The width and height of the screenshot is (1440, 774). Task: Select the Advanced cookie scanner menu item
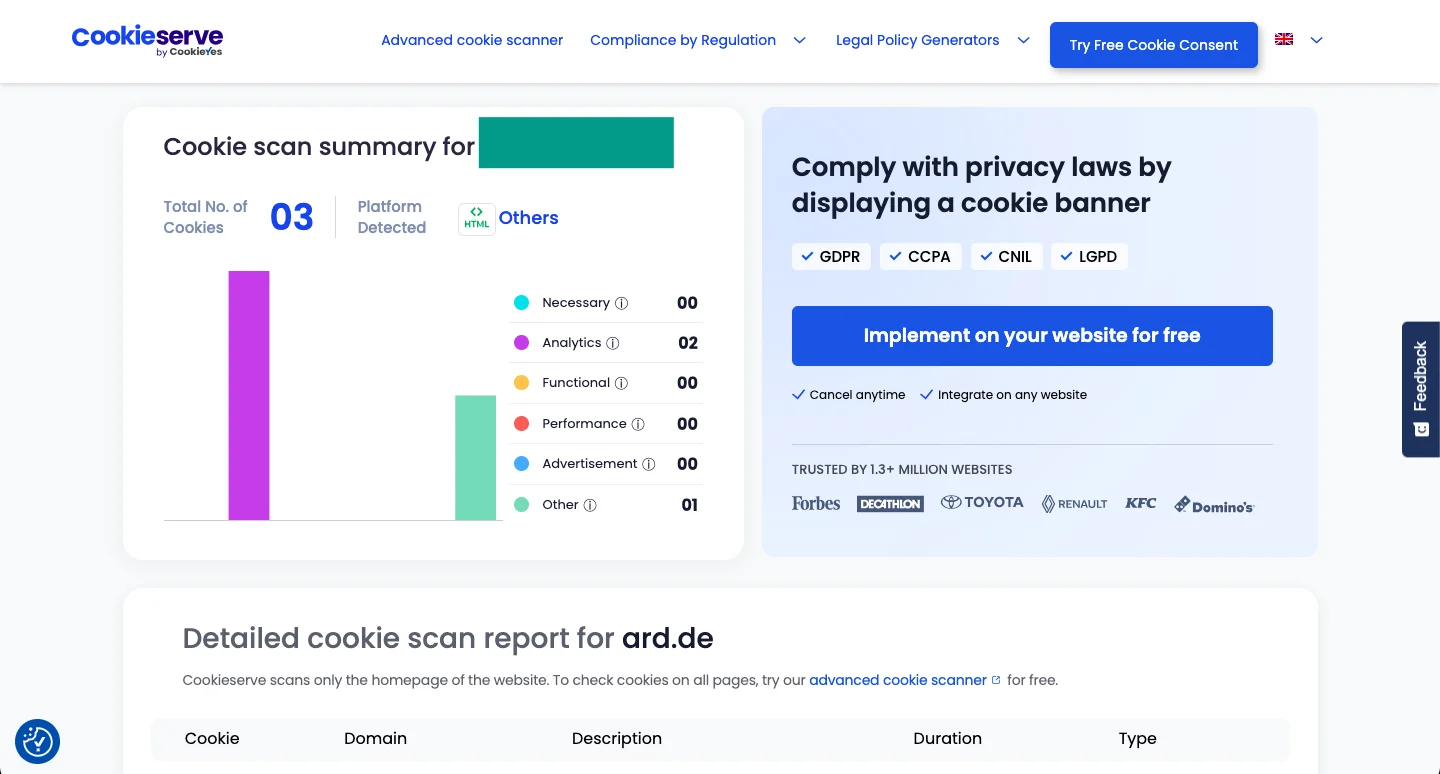point(472,40)
